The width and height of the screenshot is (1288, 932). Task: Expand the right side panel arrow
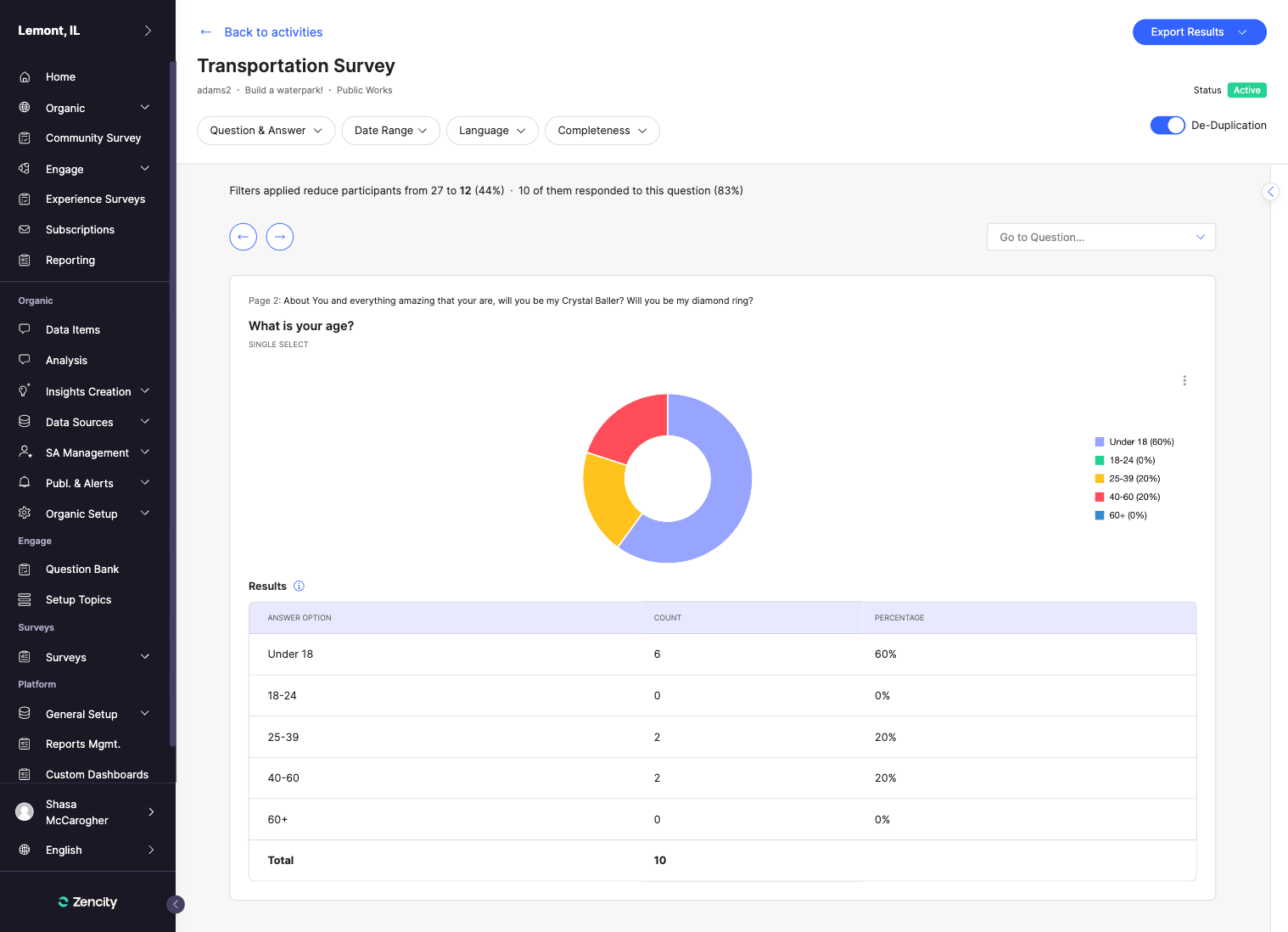[1270, 192]
